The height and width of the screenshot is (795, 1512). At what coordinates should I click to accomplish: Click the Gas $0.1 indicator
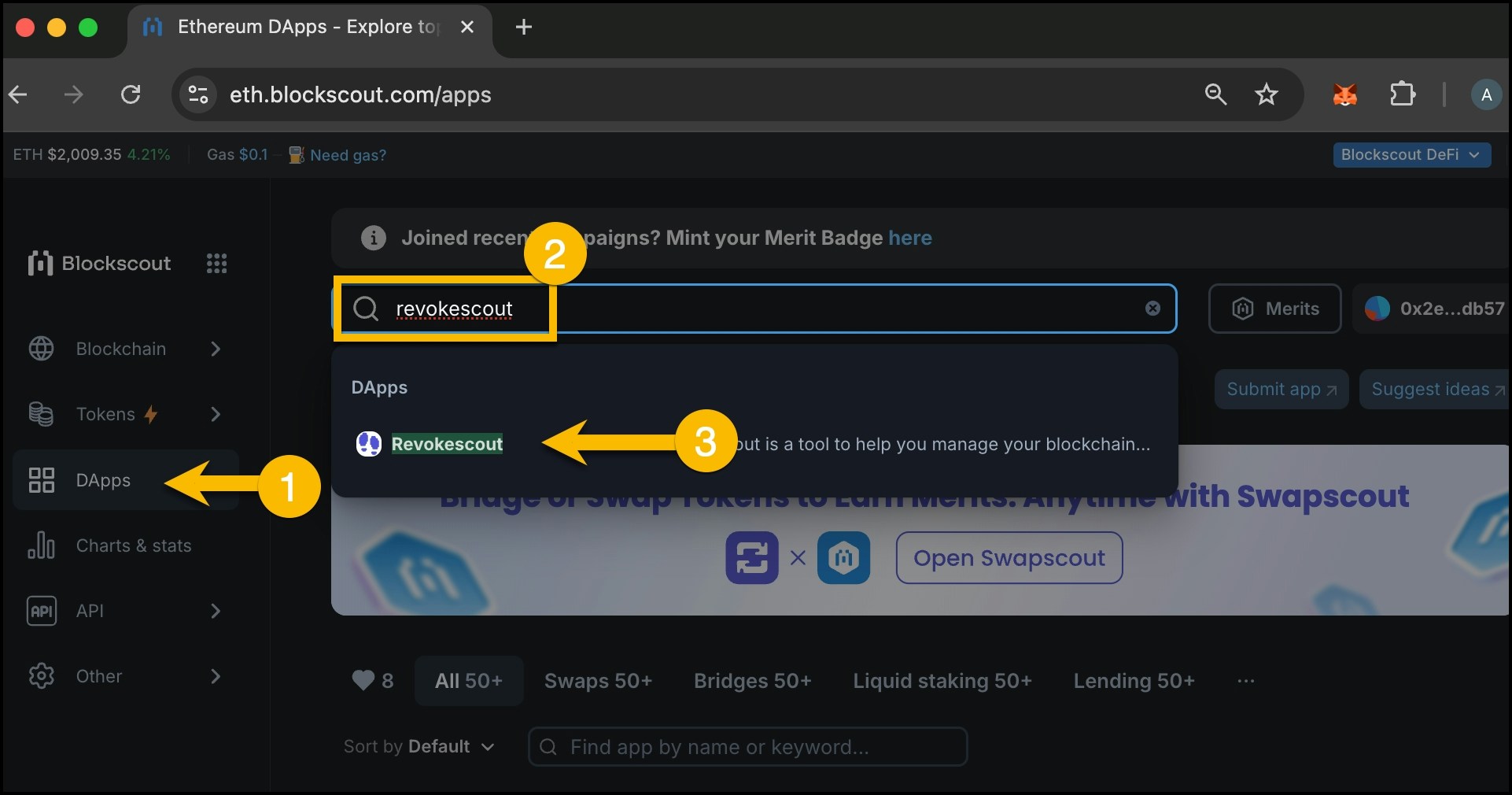pyautogui.click(x=237, y=155)
